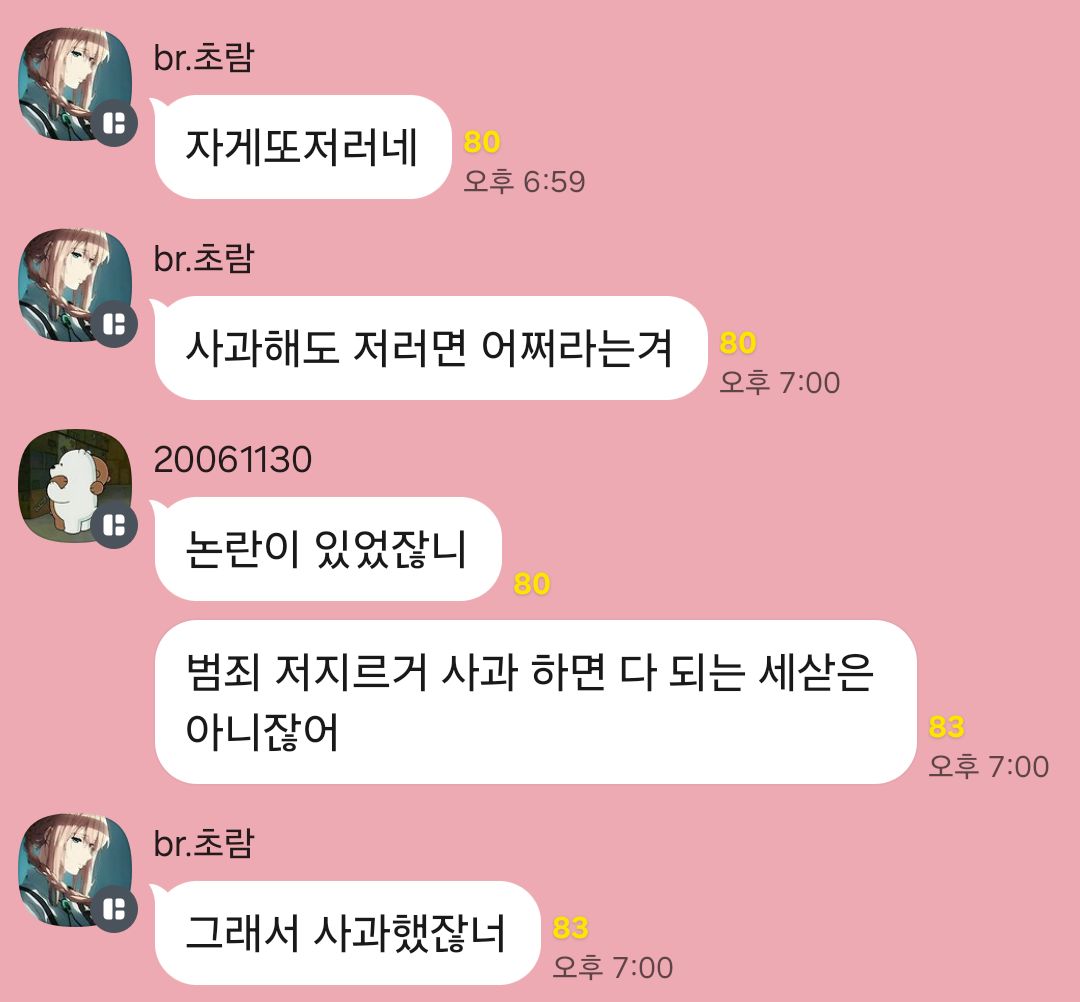Open br.초람's avatar beside '그래서 사과했잖너'

pos(74,870)
